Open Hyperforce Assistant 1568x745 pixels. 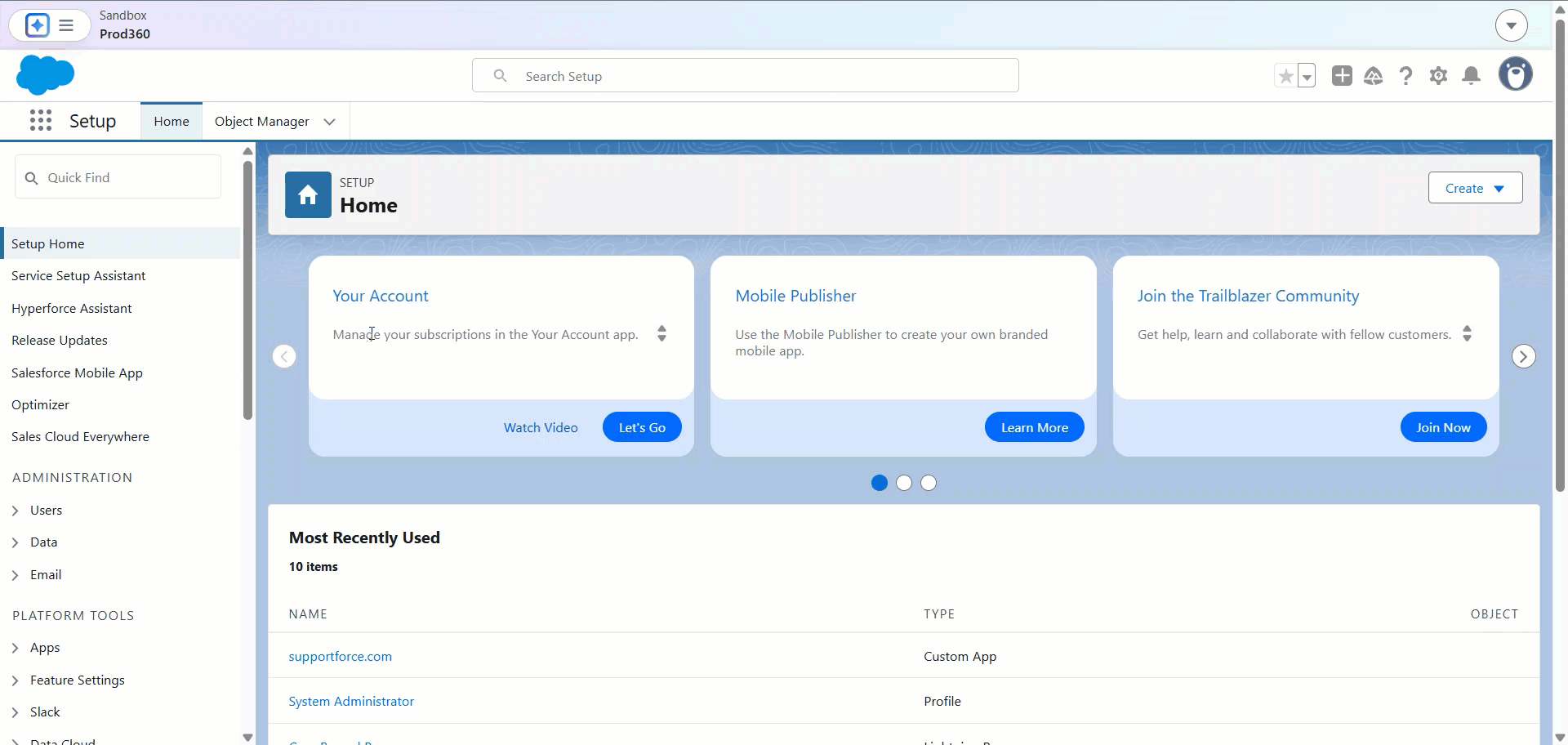click(x=72, y=308)
